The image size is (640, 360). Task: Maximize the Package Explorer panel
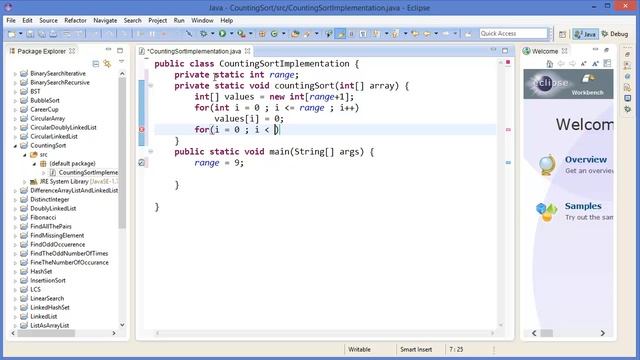coord(120,51)
